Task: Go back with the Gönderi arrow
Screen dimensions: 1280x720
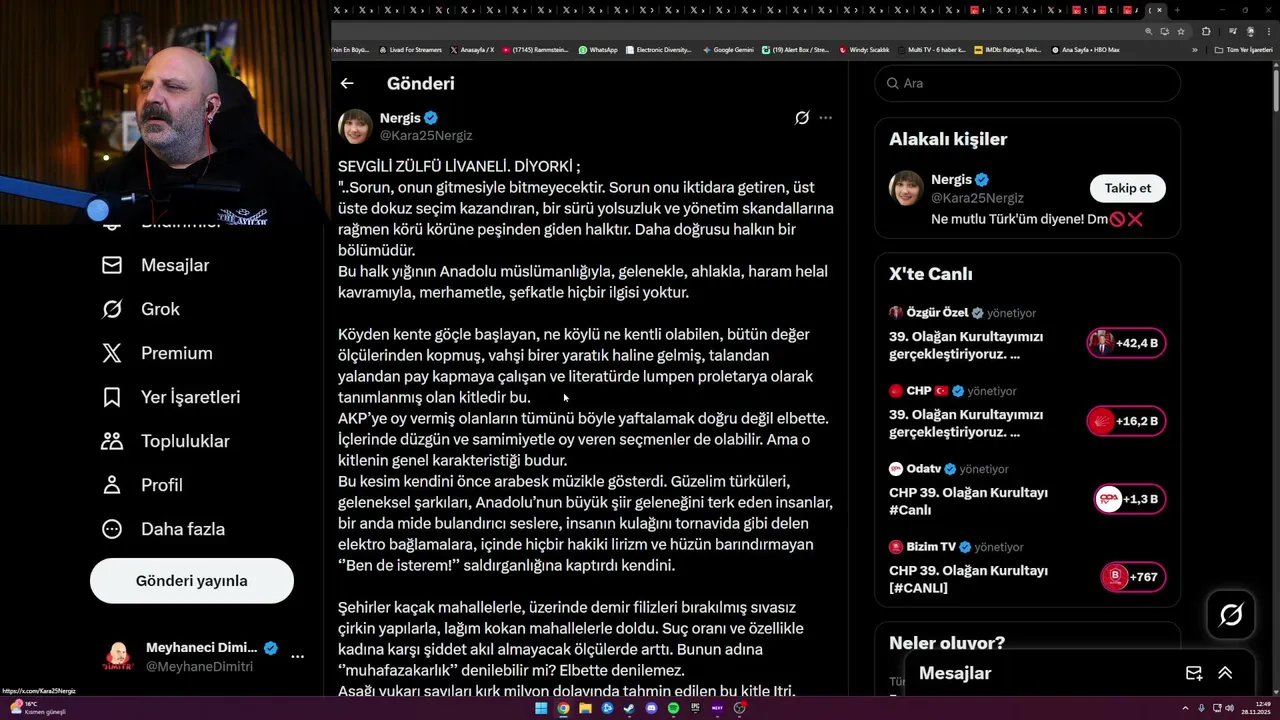Action: click(x=347, y=84)
